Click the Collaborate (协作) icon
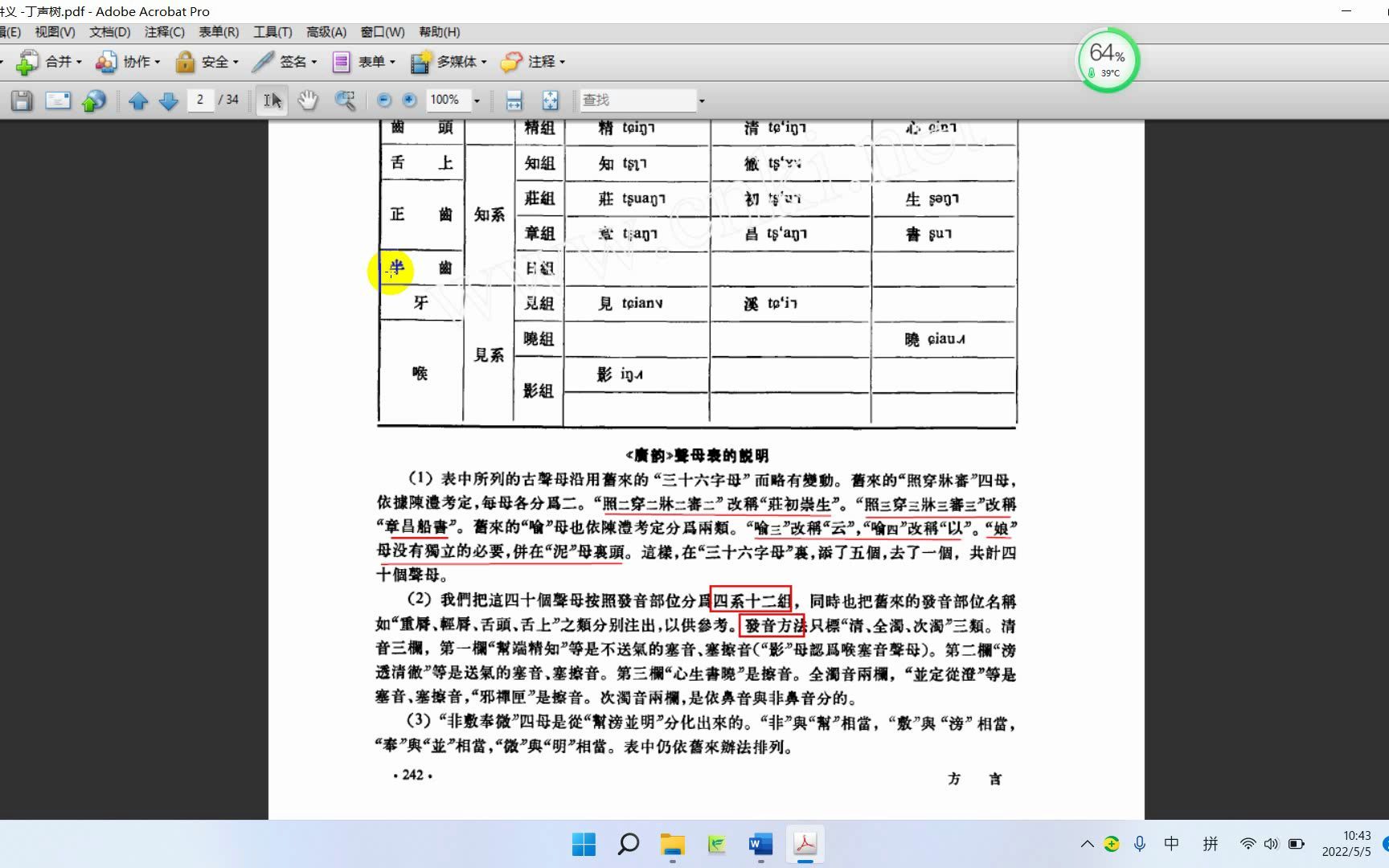Viewport: 1389px width, 868px height. [x=105, y=62]
